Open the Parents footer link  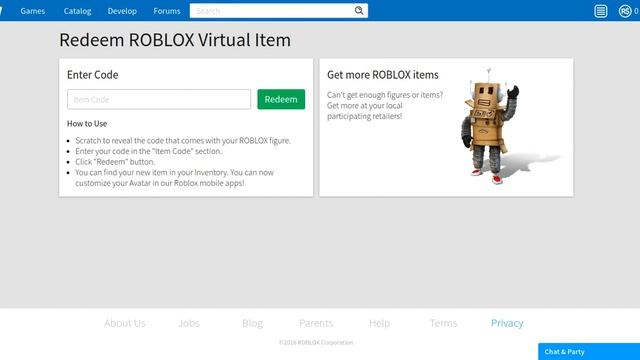coord(316,323)
